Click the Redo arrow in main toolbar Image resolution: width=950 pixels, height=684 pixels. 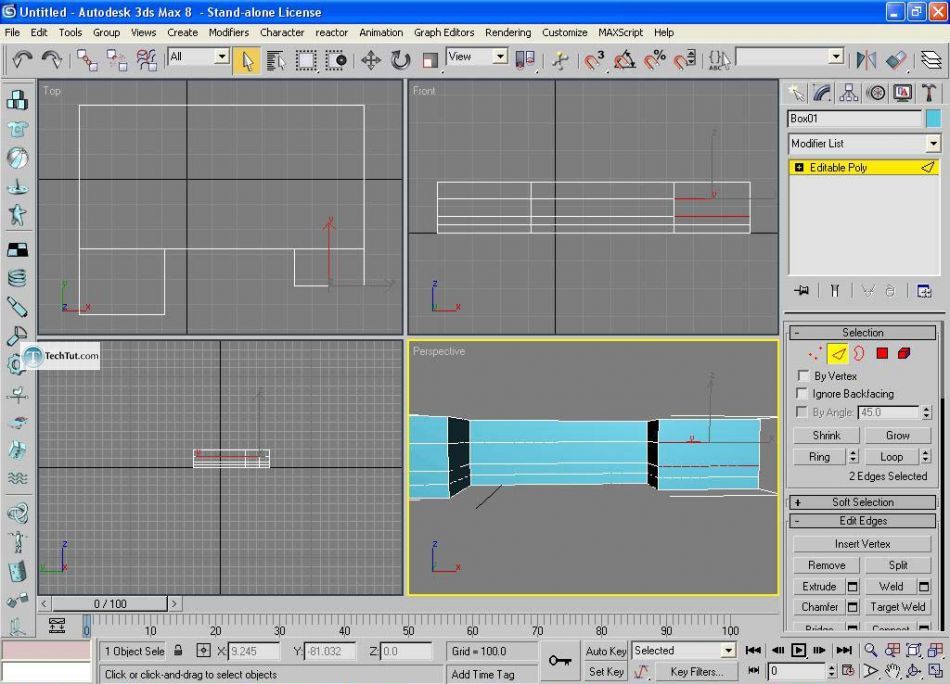(x=51, y=59)
